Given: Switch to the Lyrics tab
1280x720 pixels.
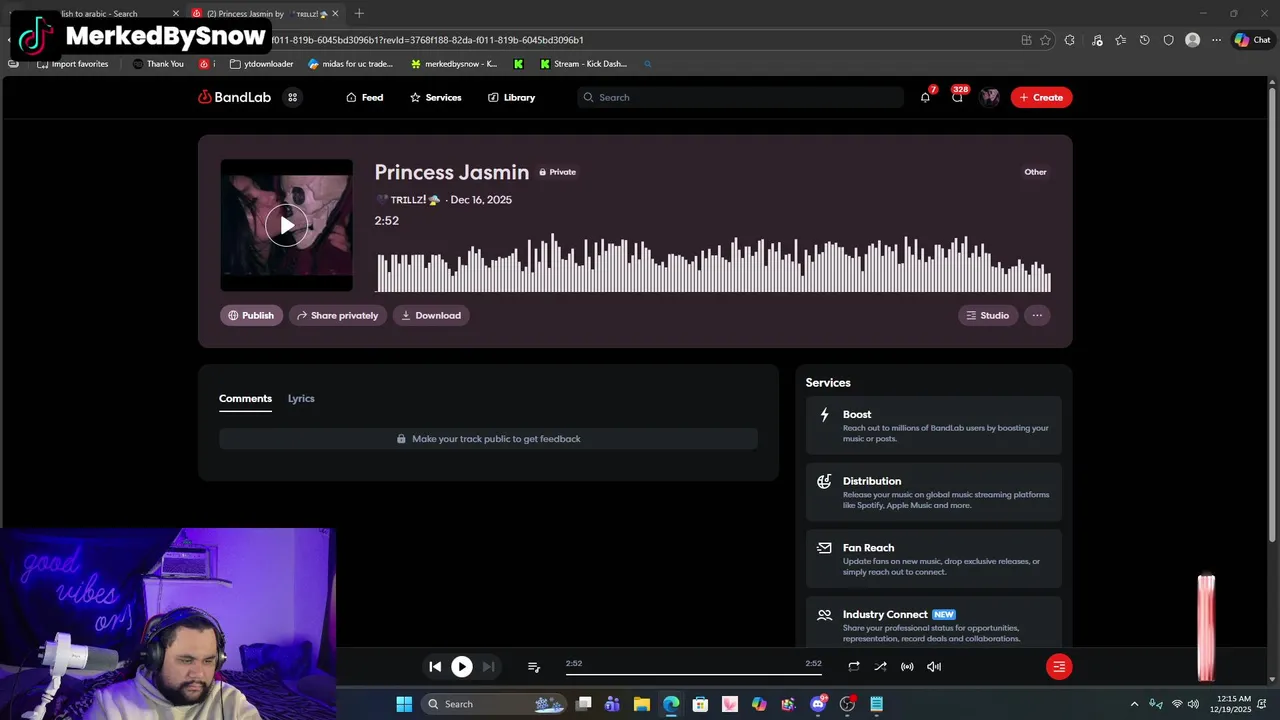Looking at the screenshot, I should [x=301, y=398].
